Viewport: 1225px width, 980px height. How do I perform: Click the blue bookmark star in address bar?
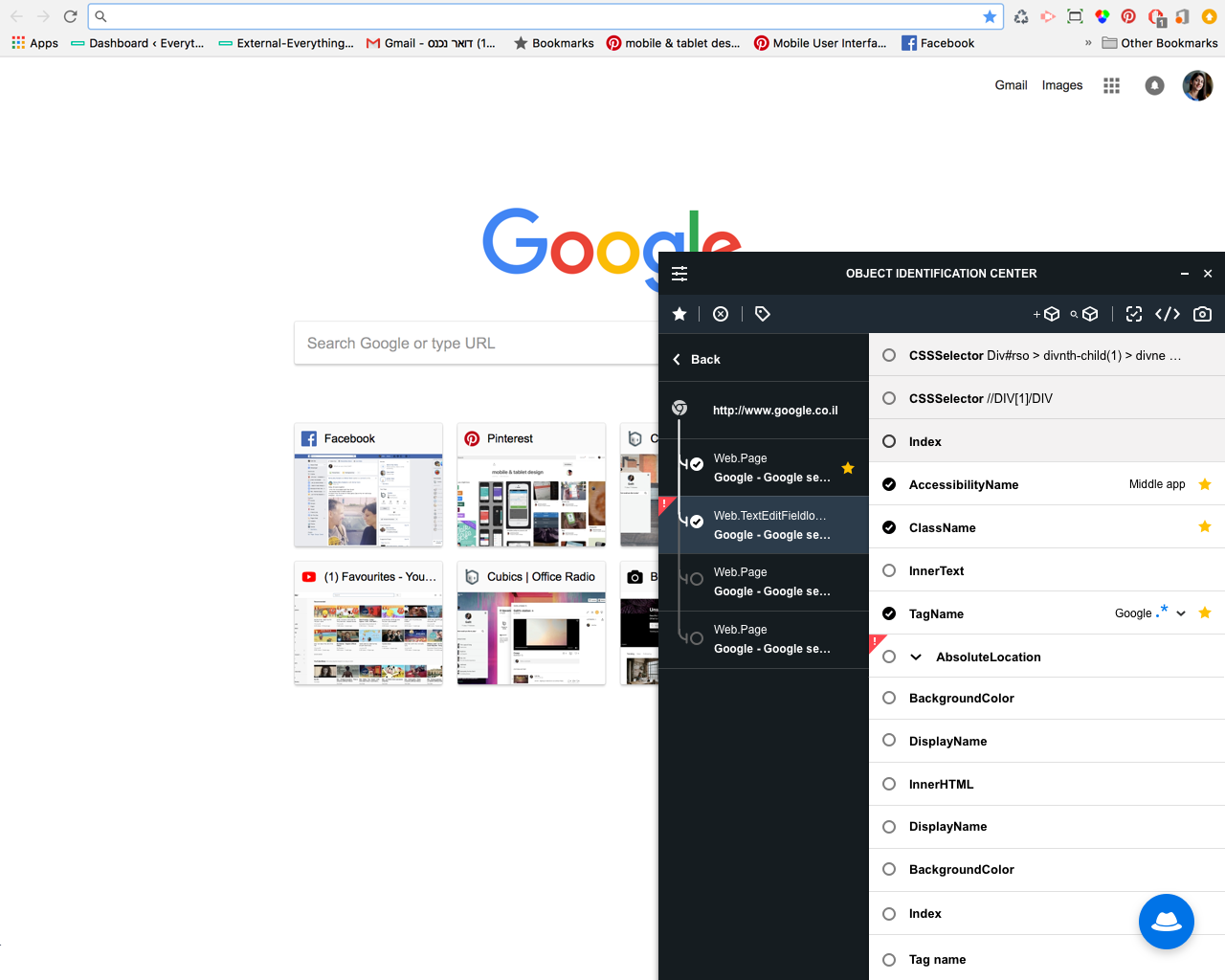[x=990, y=16]
